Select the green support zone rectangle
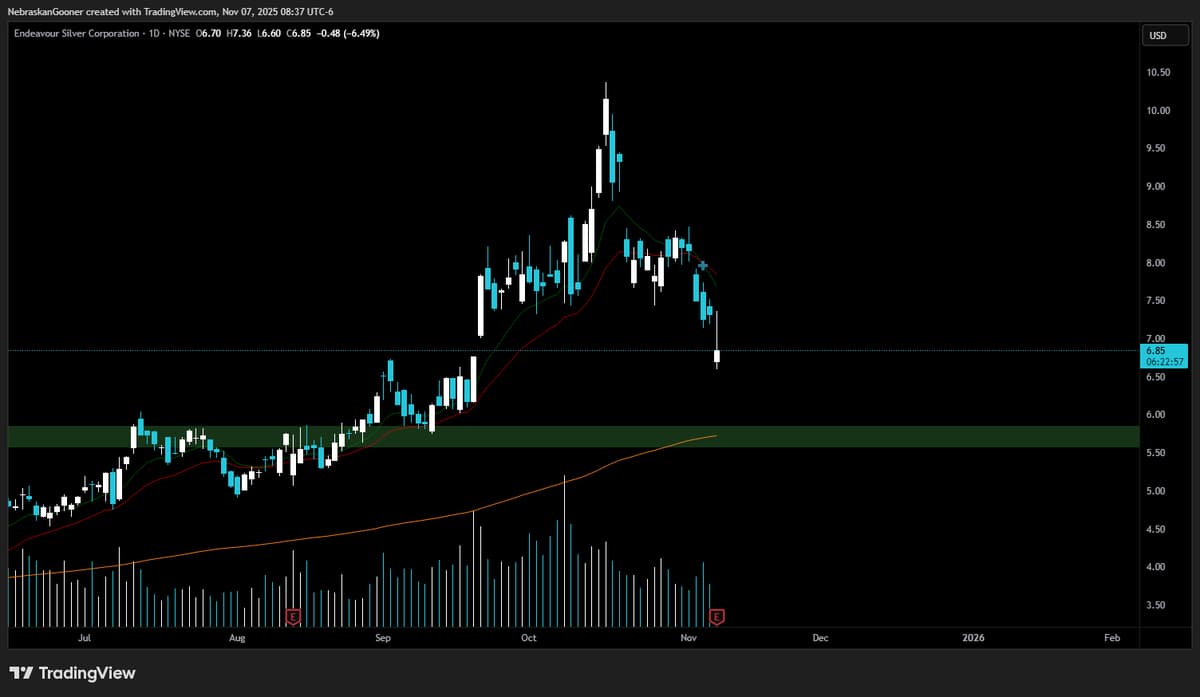 pos(900,436)
